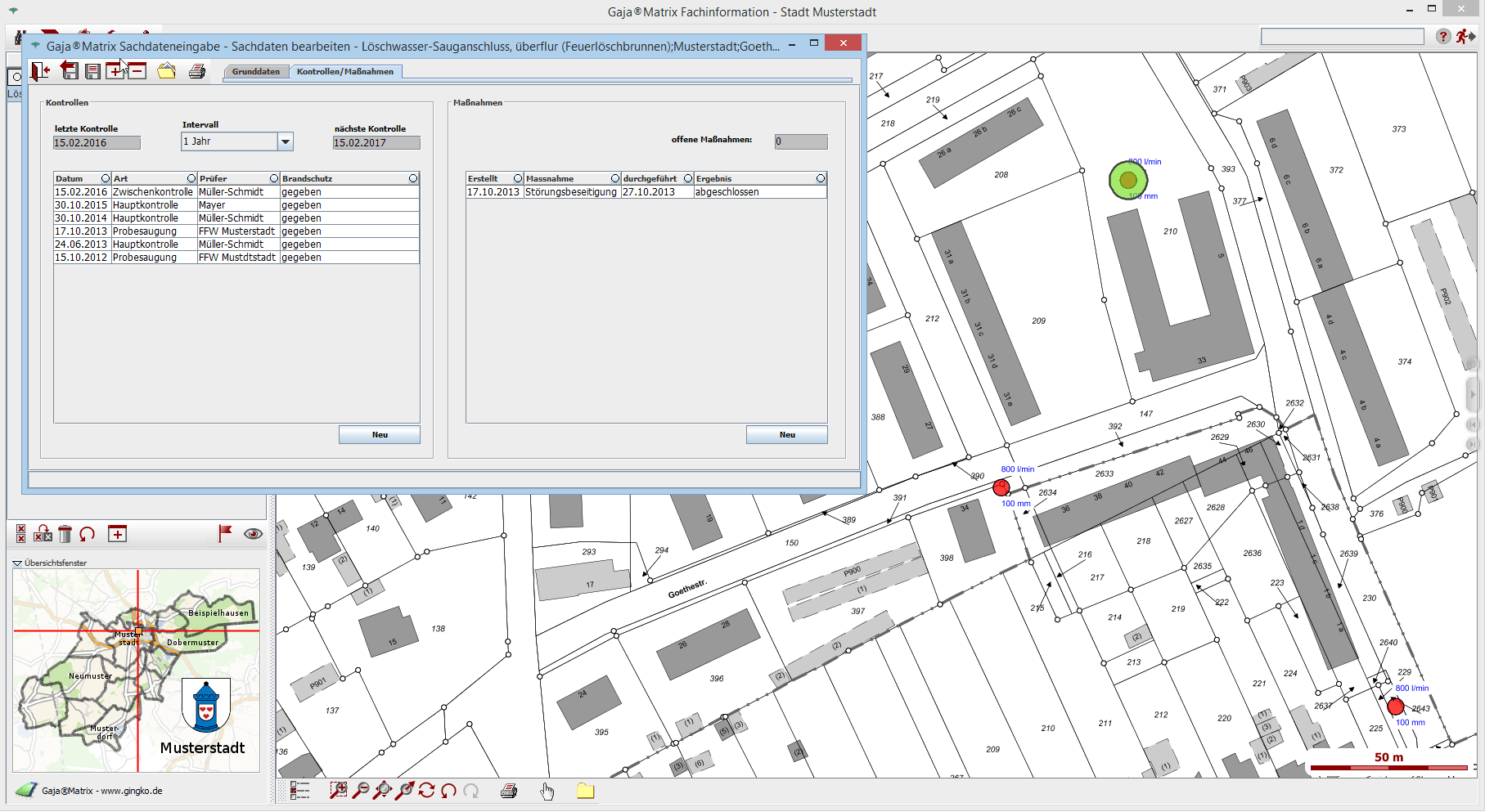Click the circle toggle in Datum column header
The width and height of the screenshot is (1485, 812).
pyautogui.click(x=106, y=178)
